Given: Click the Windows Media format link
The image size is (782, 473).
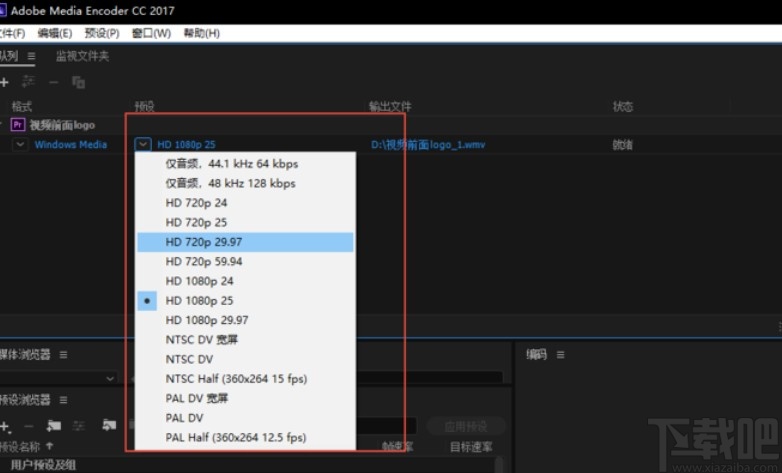Looking at the screenshot, I should pos(71,145).
